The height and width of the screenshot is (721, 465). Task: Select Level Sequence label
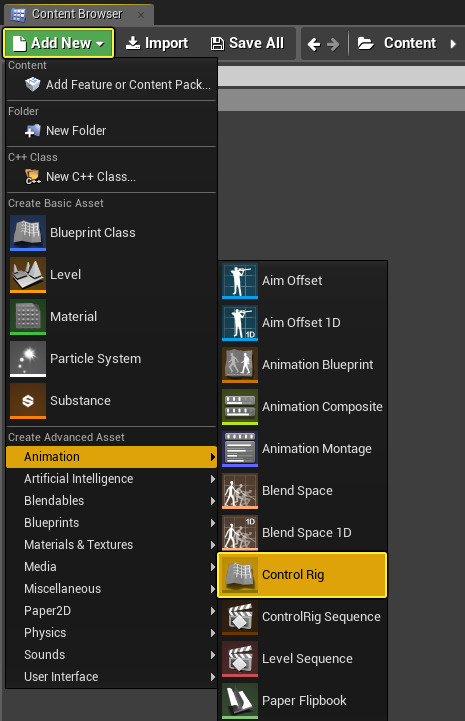307,659
